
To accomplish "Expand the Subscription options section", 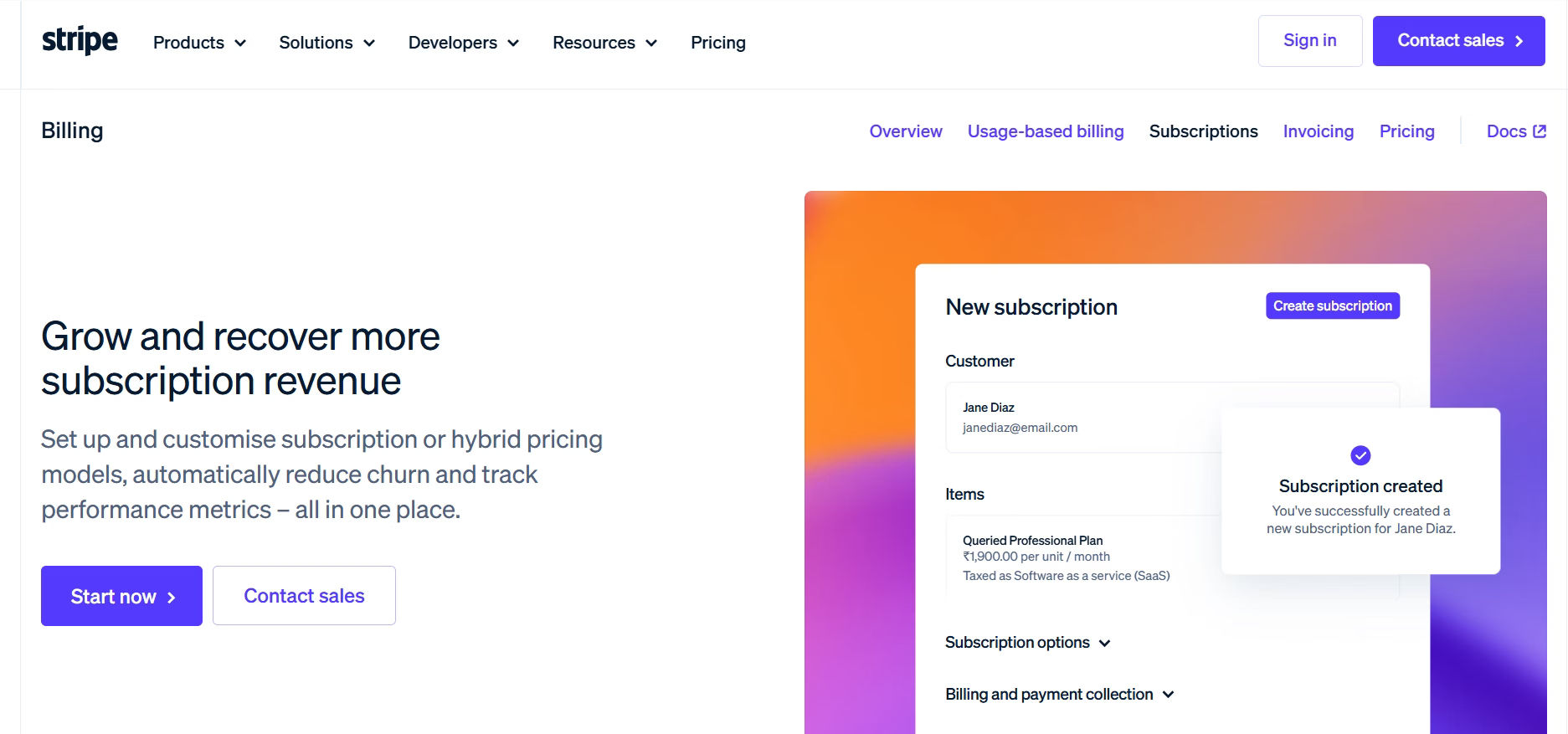I will point(1027,643).
